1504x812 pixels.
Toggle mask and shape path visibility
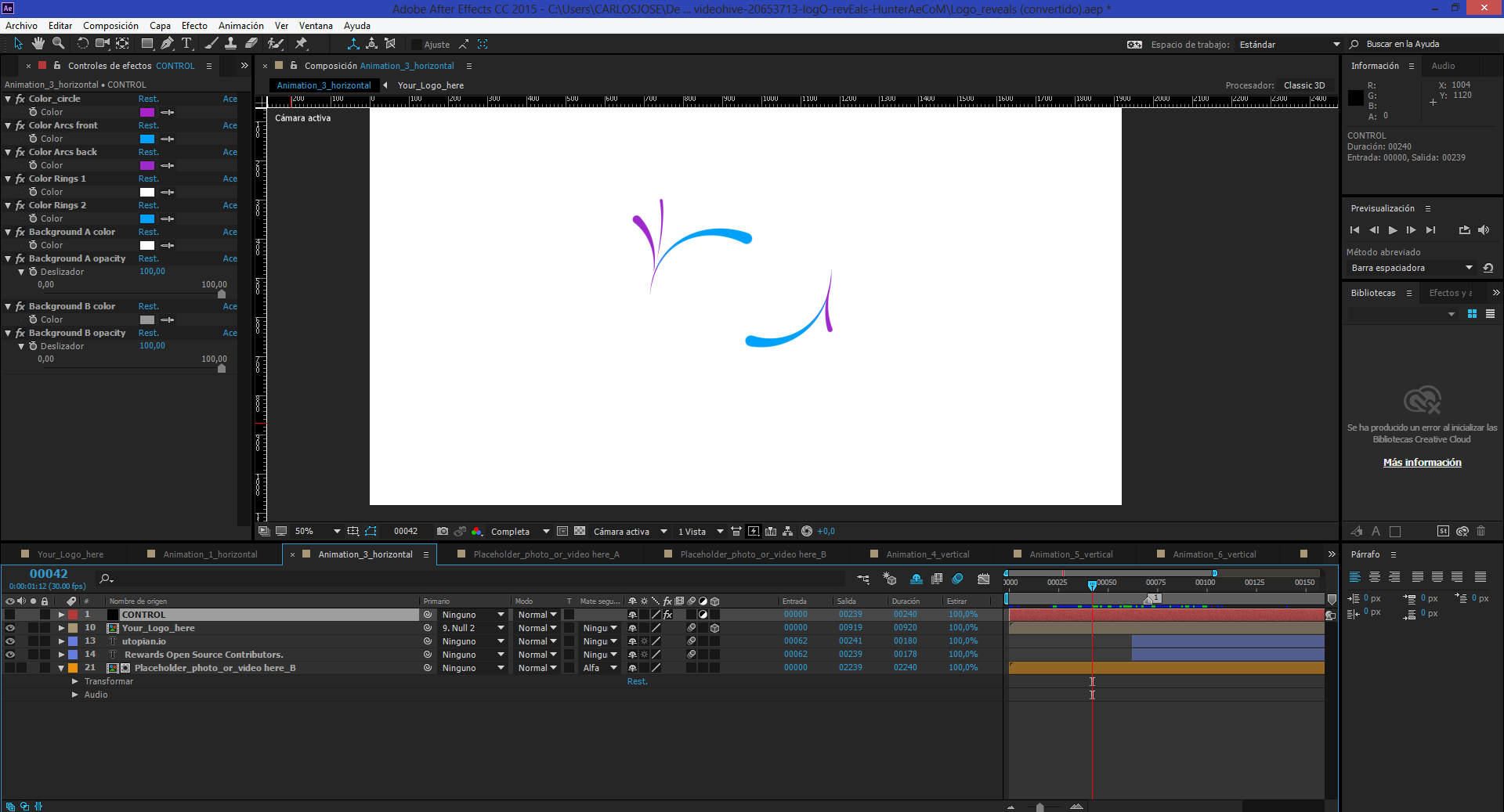coord(371,531)
